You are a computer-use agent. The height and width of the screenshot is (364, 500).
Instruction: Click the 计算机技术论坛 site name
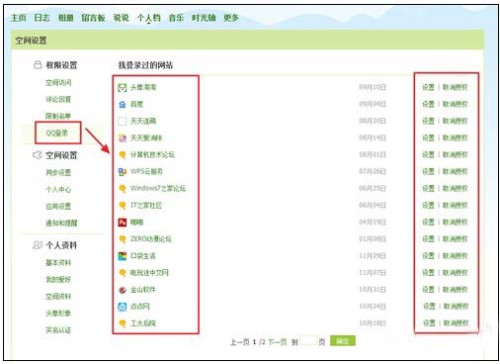(152, 155)
